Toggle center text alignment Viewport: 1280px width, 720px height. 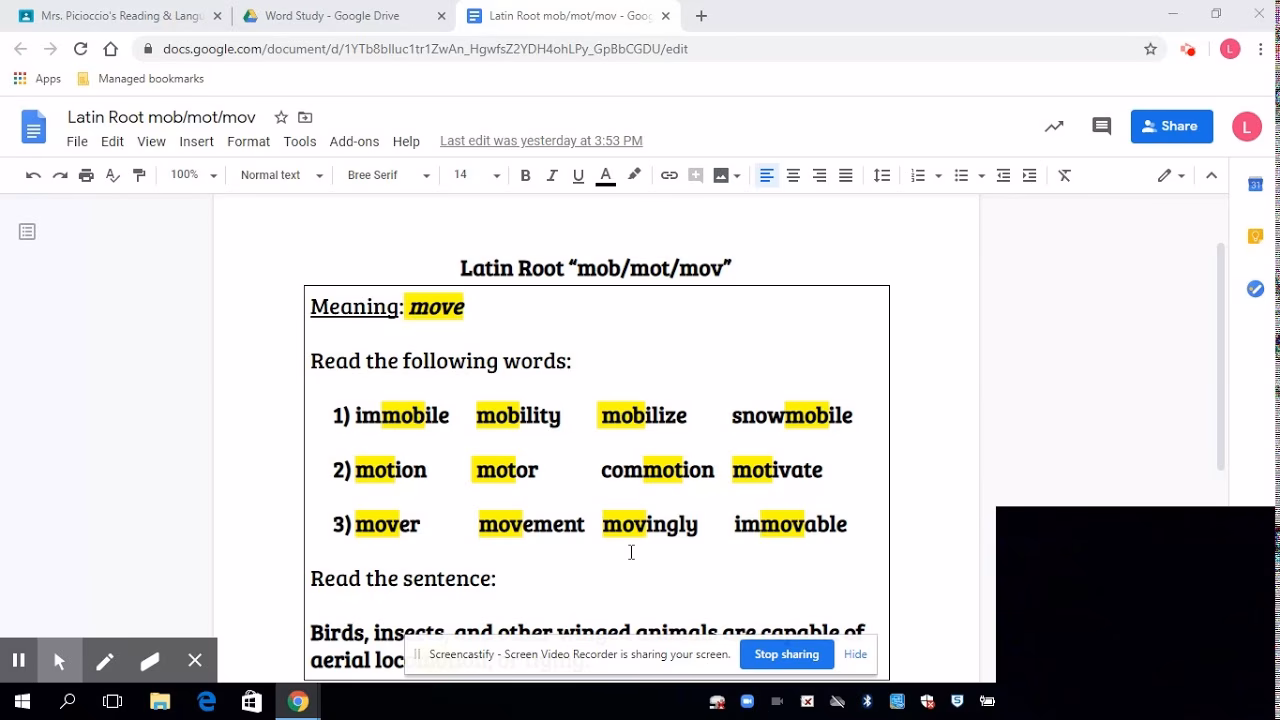pyautogui.click(x=792, y=175)
